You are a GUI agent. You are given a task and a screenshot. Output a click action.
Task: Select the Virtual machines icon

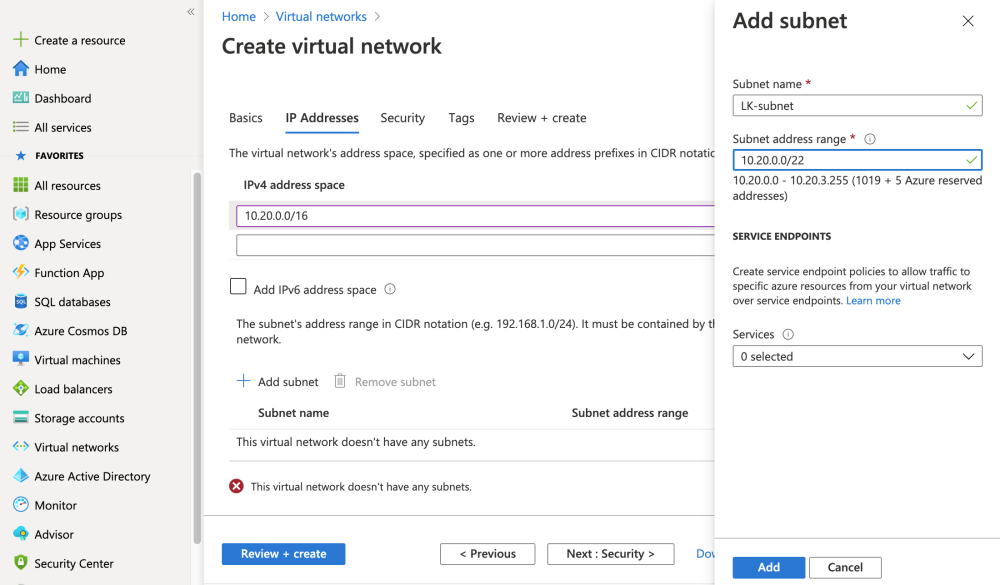(20, 359)
